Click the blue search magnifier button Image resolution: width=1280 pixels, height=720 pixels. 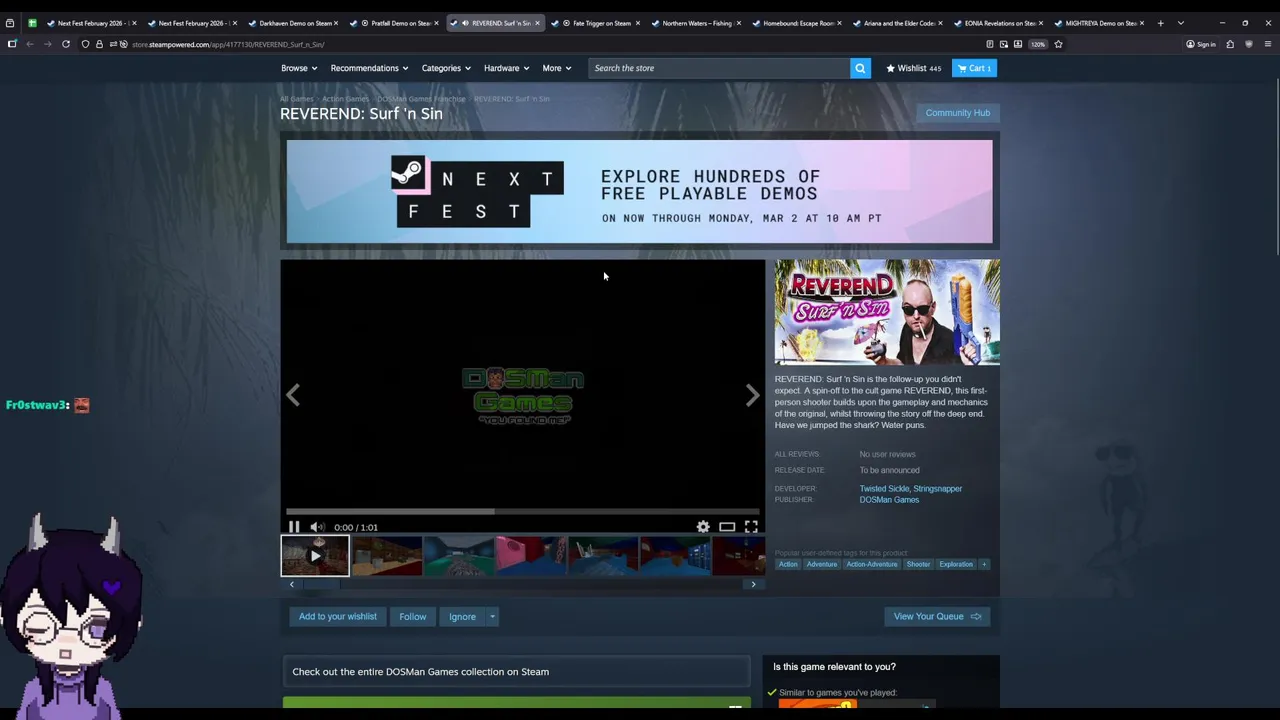point(860,68)
